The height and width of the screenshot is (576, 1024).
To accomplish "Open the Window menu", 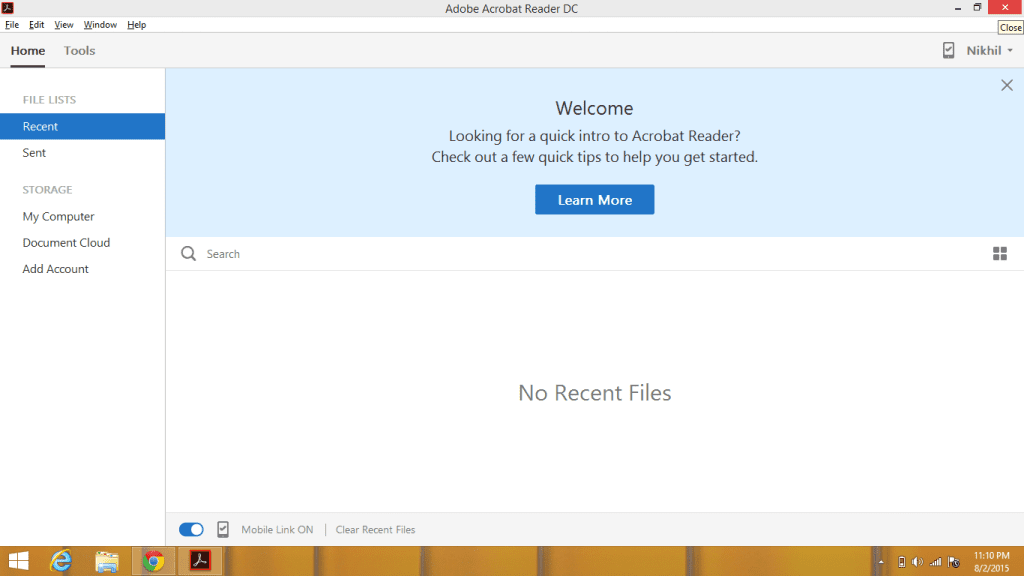I will click(x=100, y=25).
